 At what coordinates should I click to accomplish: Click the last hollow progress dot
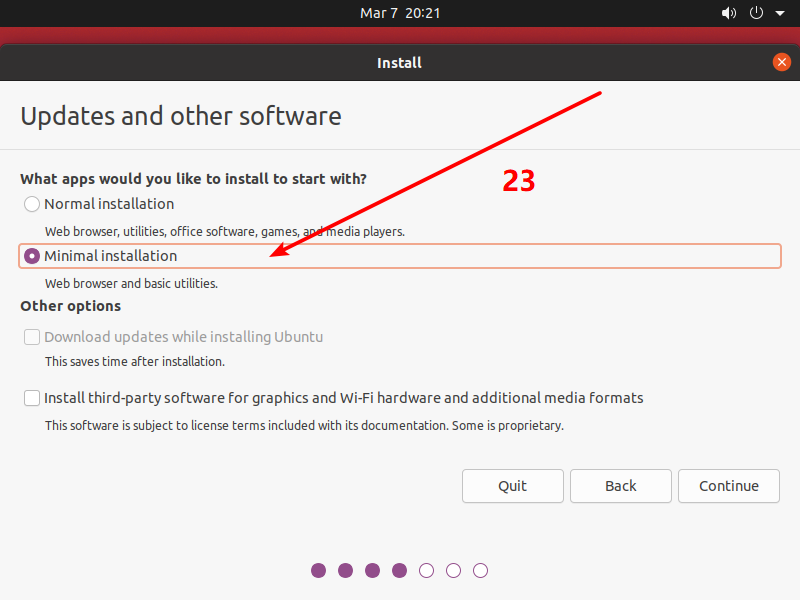(480, 570)
